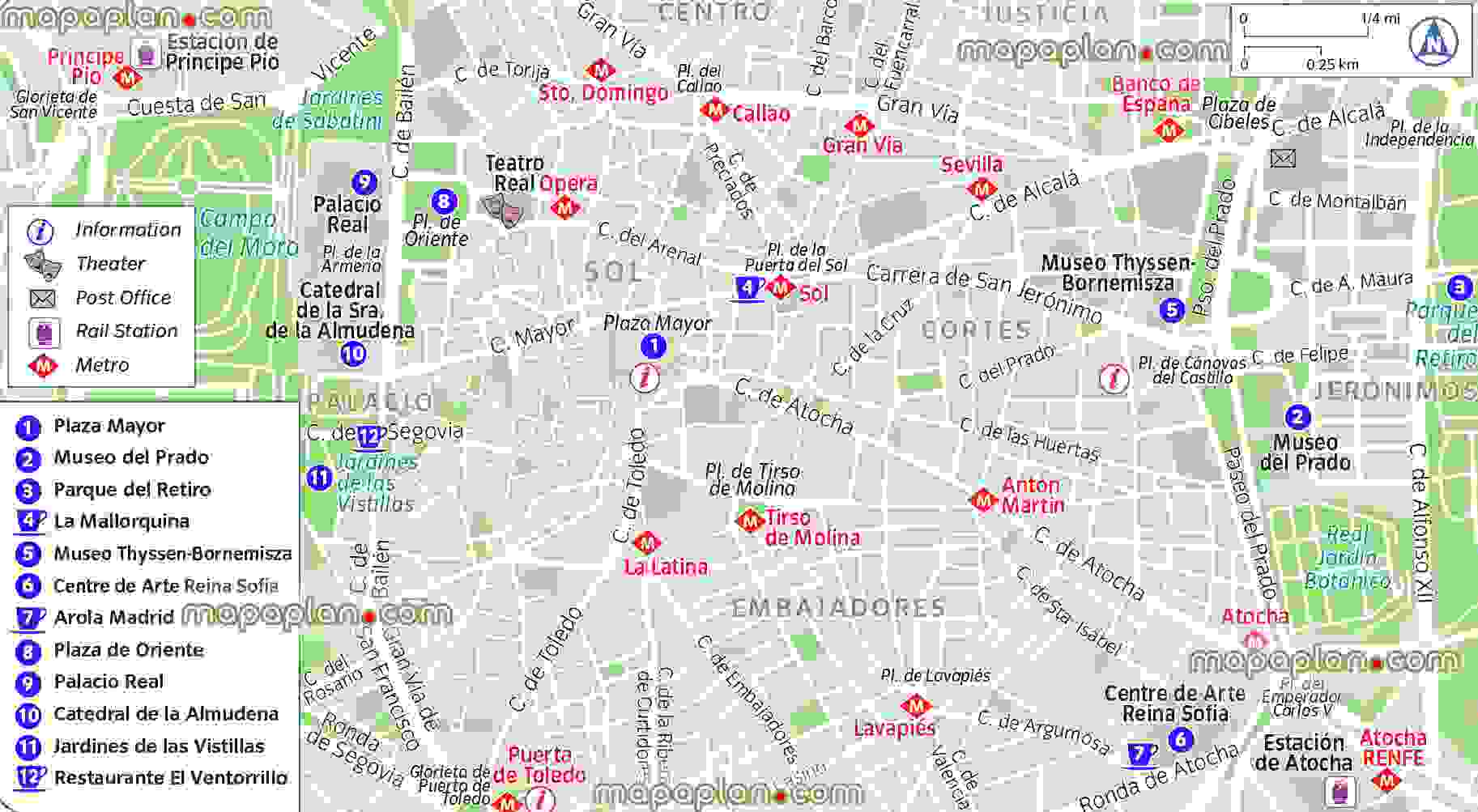The width and height of the screenshot is (1478, 812).
Task: Click the post office envelope near Cibeles
Action: pos(1283,159)
